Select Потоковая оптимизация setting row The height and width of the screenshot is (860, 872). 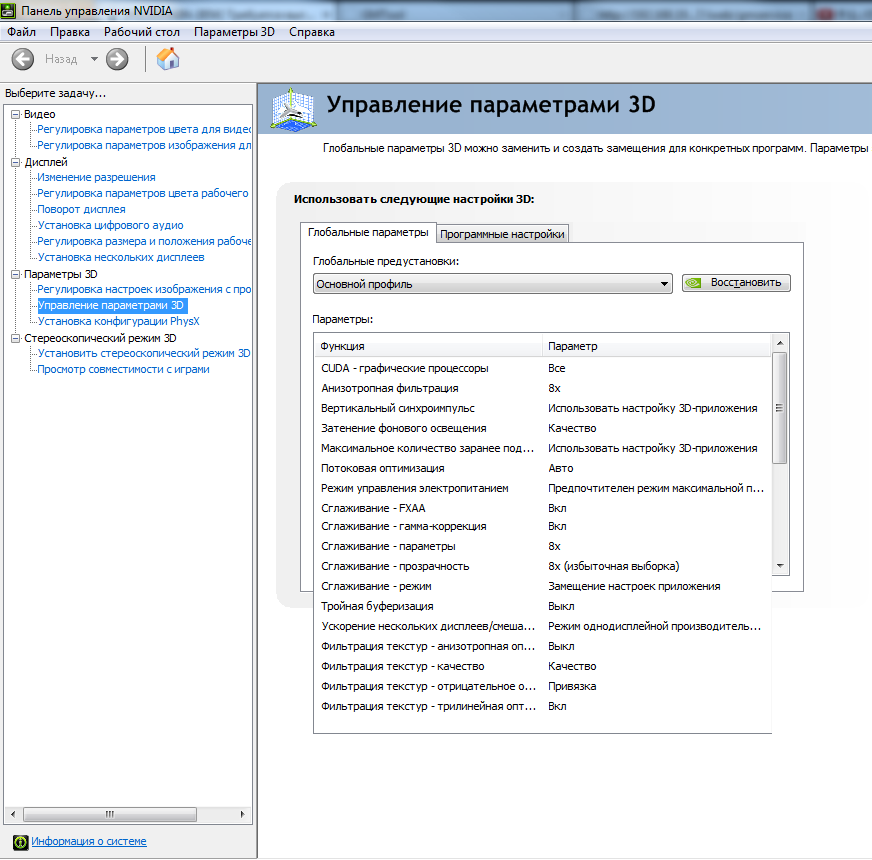[x=543, y=468]
